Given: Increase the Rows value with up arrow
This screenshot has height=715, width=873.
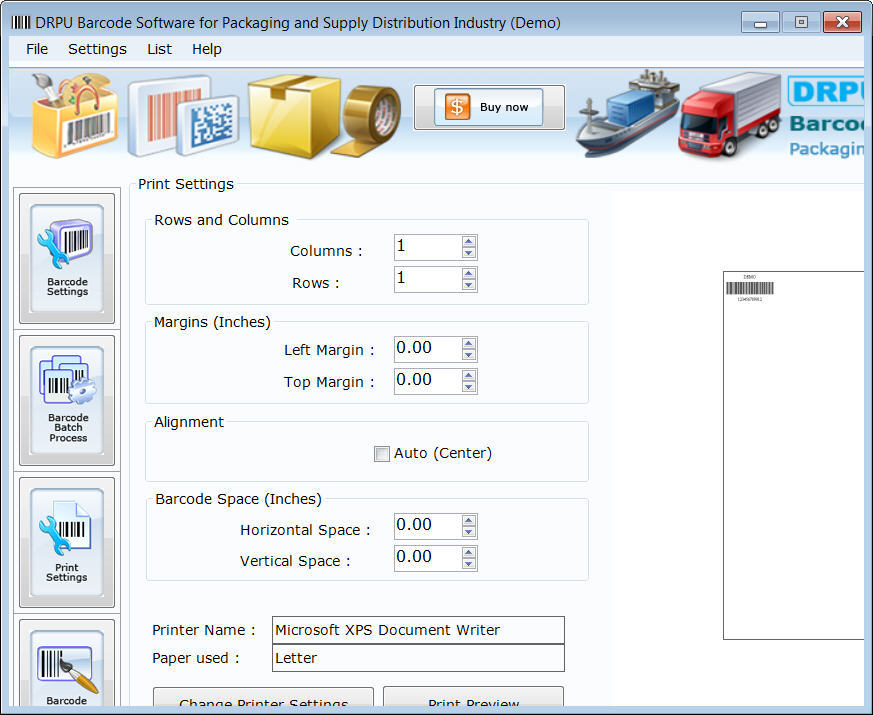Looking at the screenshot, I should 469,273.
